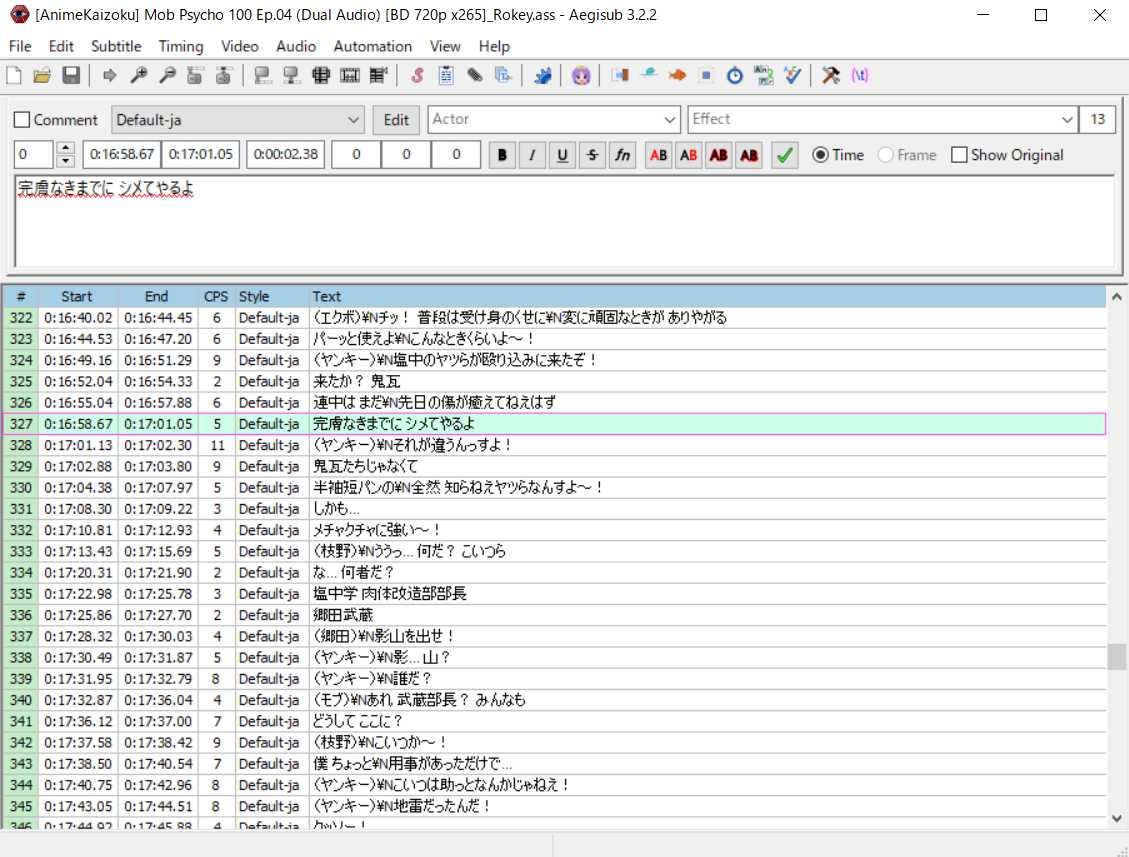Screen dimensions: 1129x857
Task: Click the Edit style button
Action: (396, 120)
